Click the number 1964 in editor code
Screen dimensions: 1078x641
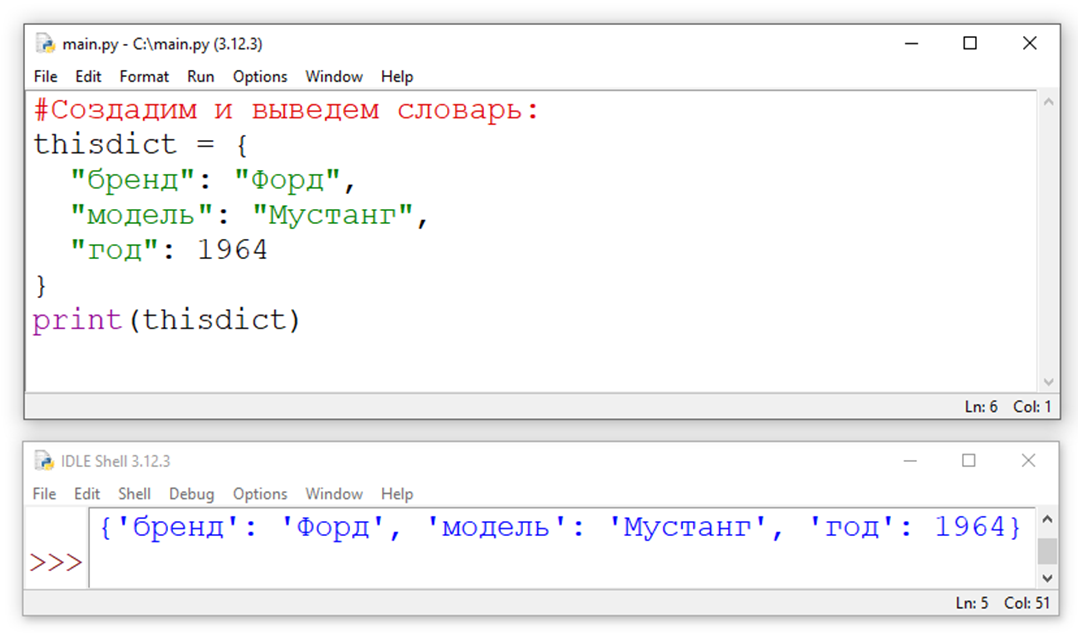pos(232,250)
